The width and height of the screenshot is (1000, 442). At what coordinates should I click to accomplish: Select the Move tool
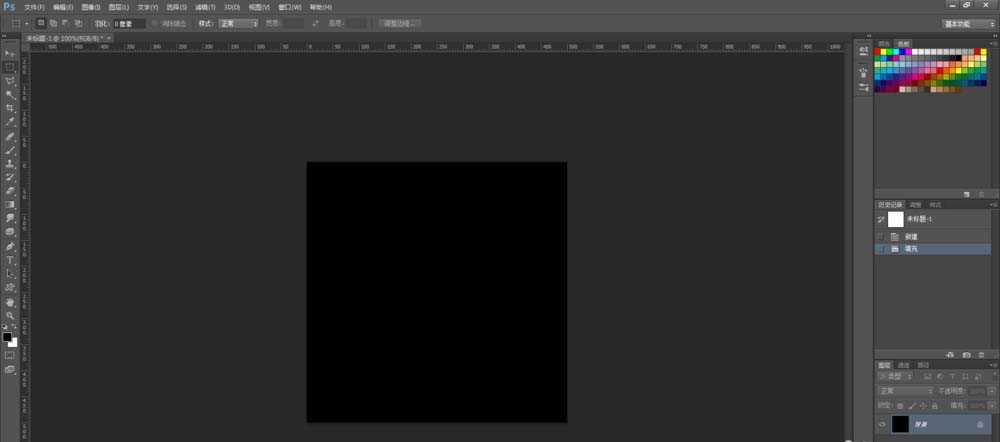point(10,53)
